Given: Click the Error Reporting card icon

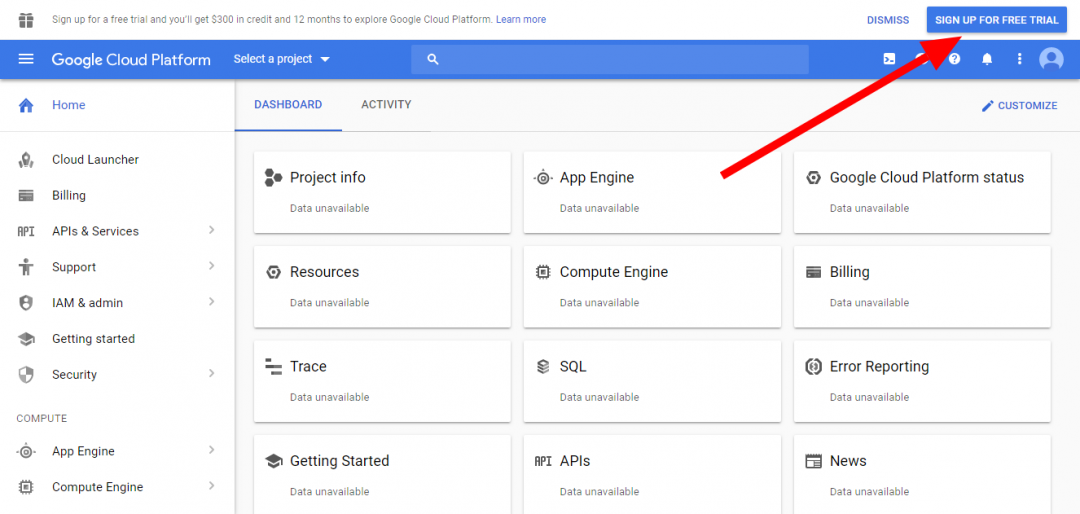Looking at the screenshot, I should [813, 367].
